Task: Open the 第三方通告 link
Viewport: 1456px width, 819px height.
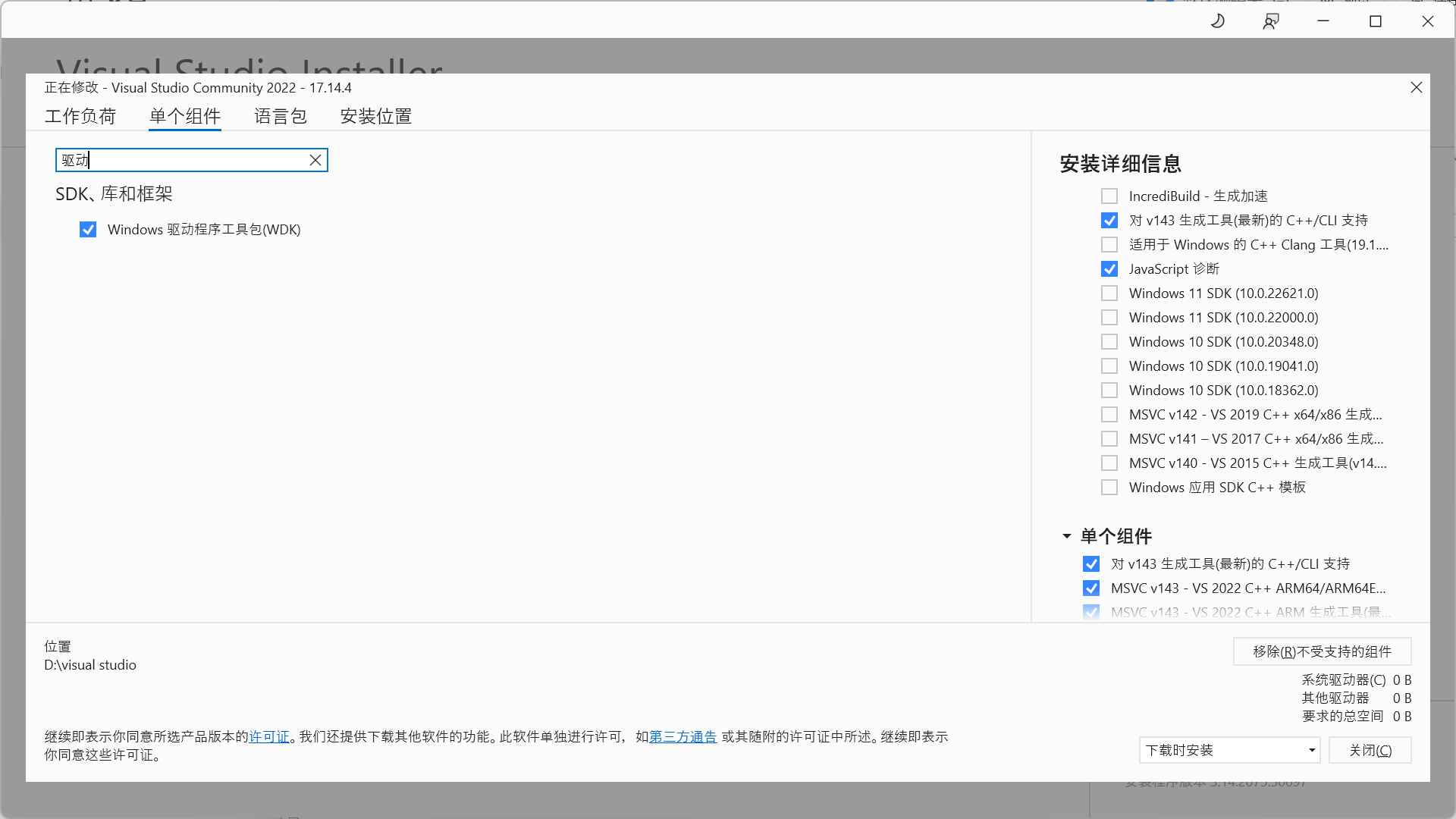Action: [x=682, y=736]
